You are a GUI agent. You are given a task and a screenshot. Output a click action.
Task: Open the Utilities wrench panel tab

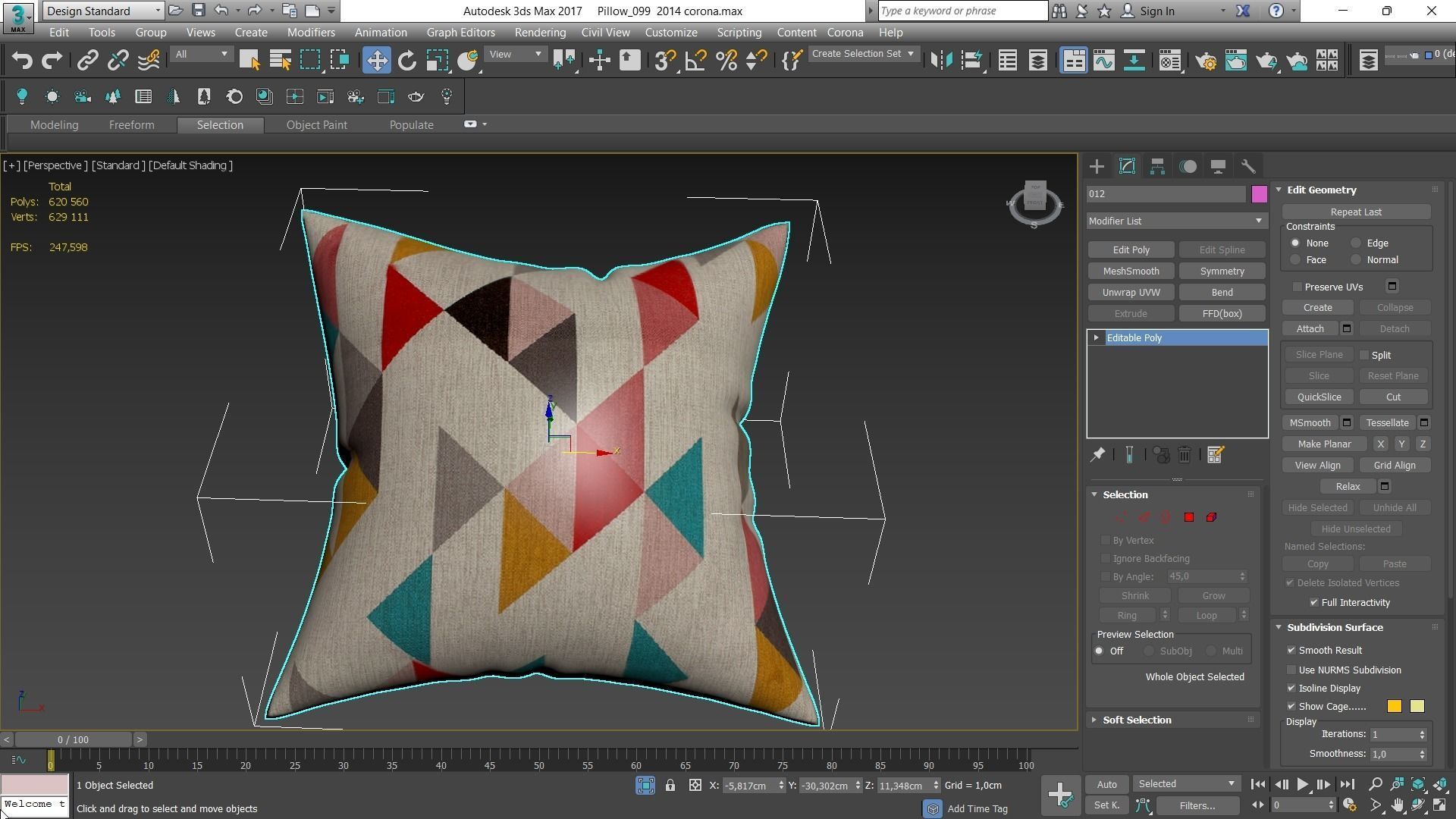[1248, 167]
